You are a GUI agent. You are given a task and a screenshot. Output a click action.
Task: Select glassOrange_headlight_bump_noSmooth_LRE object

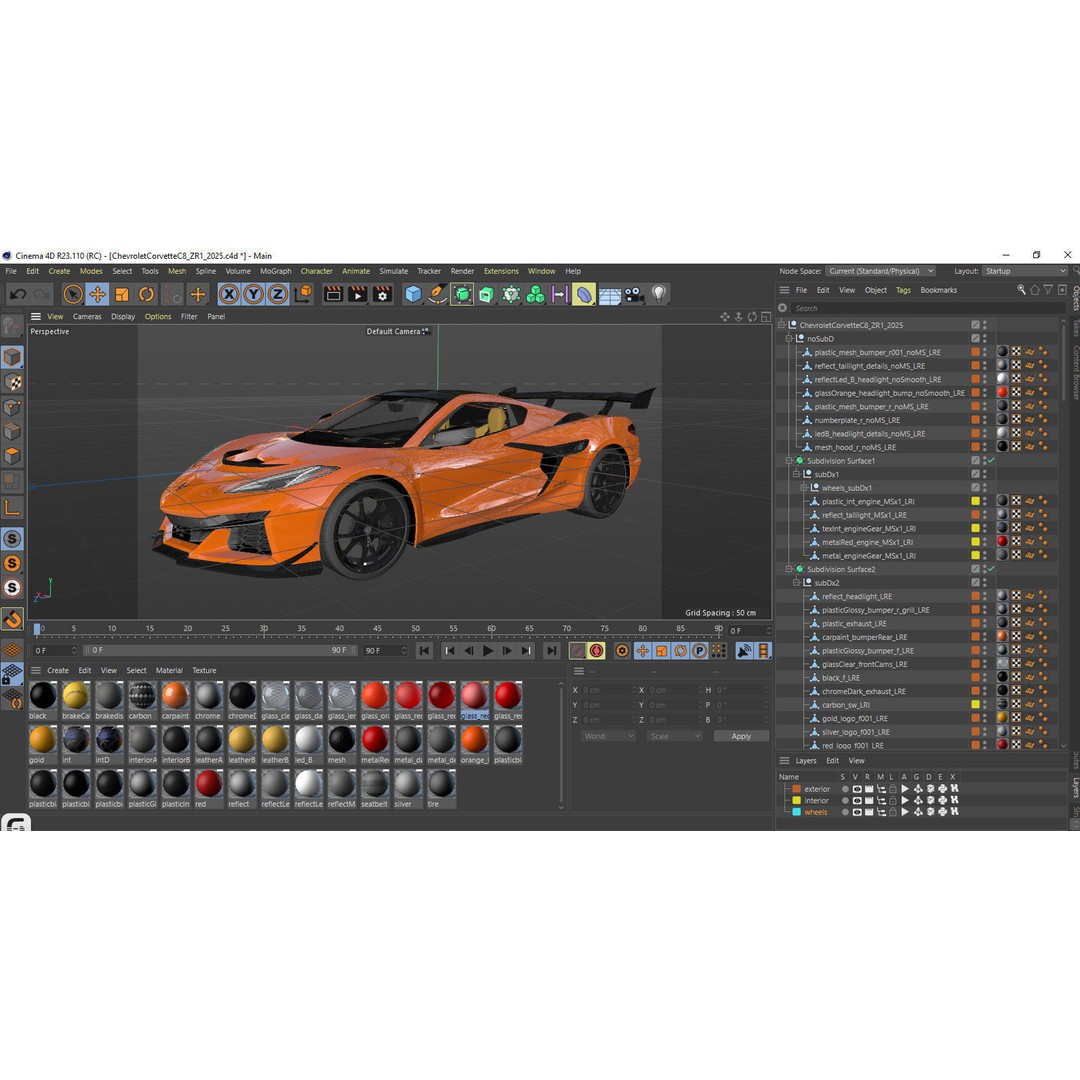889,393
